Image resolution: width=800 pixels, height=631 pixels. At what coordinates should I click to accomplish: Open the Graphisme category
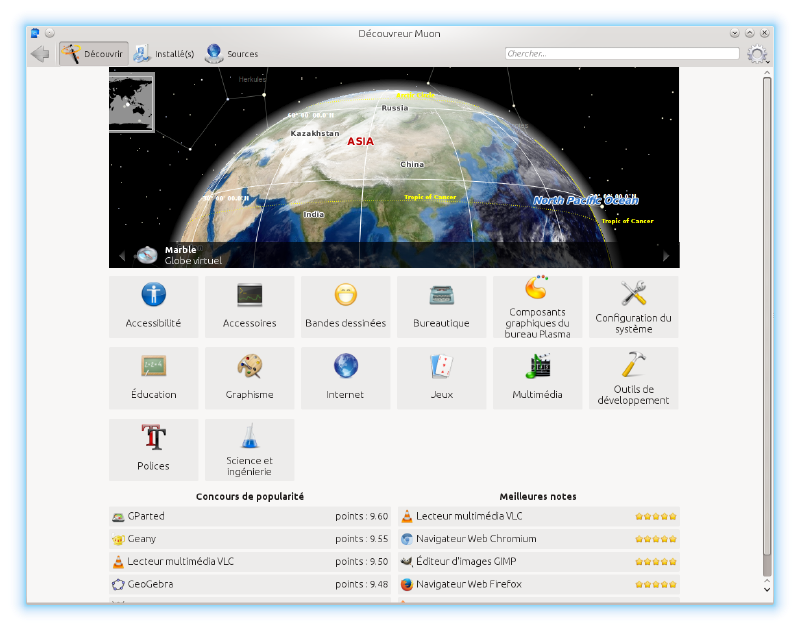[x=249, y=378]
